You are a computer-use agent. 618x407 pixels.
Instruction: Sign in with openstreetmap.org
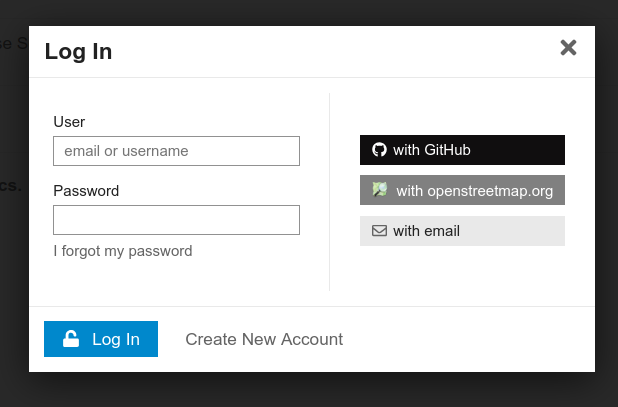coord(462,190)
